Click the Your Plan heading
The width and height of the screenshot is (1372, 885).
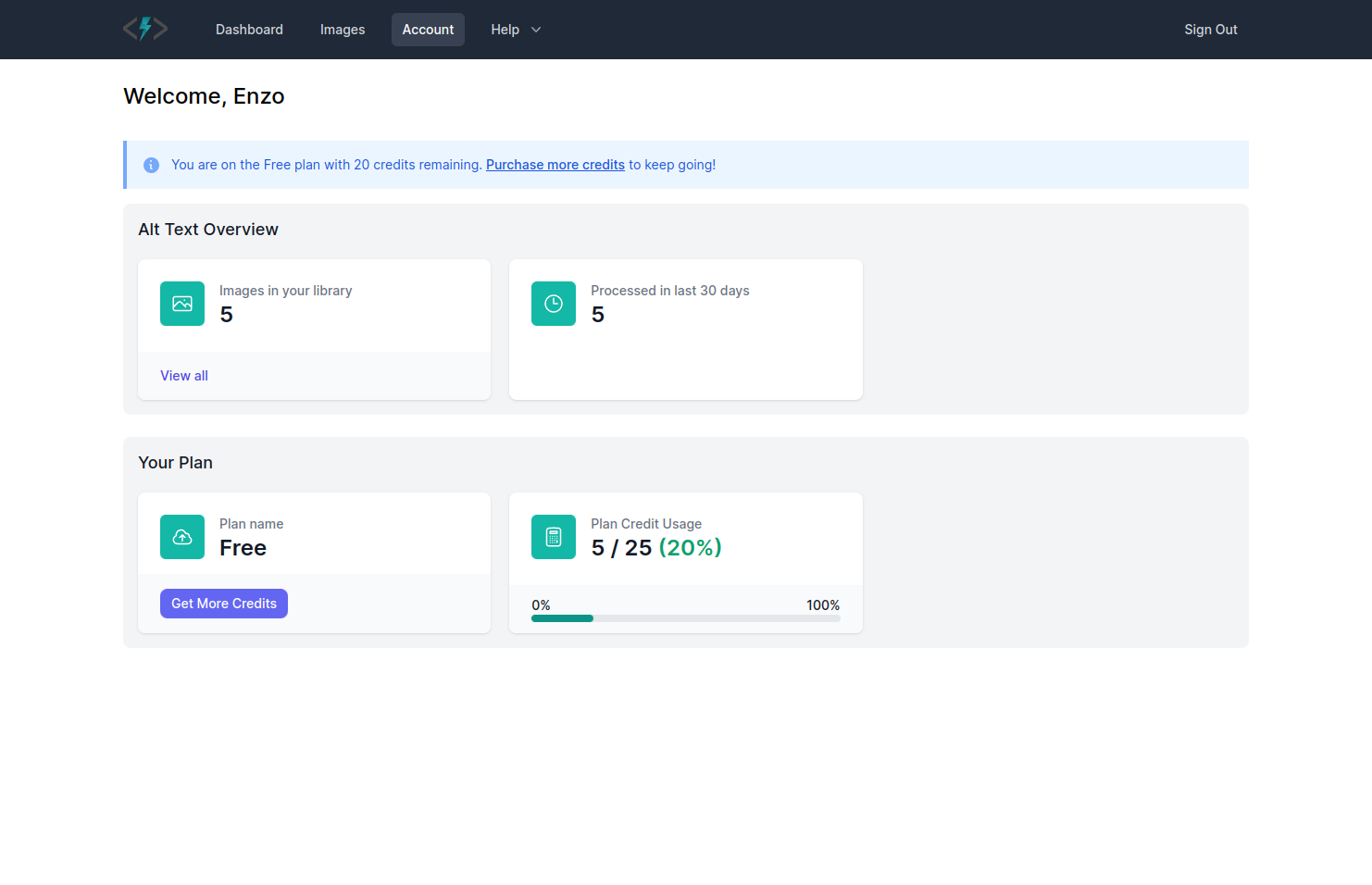175,463
